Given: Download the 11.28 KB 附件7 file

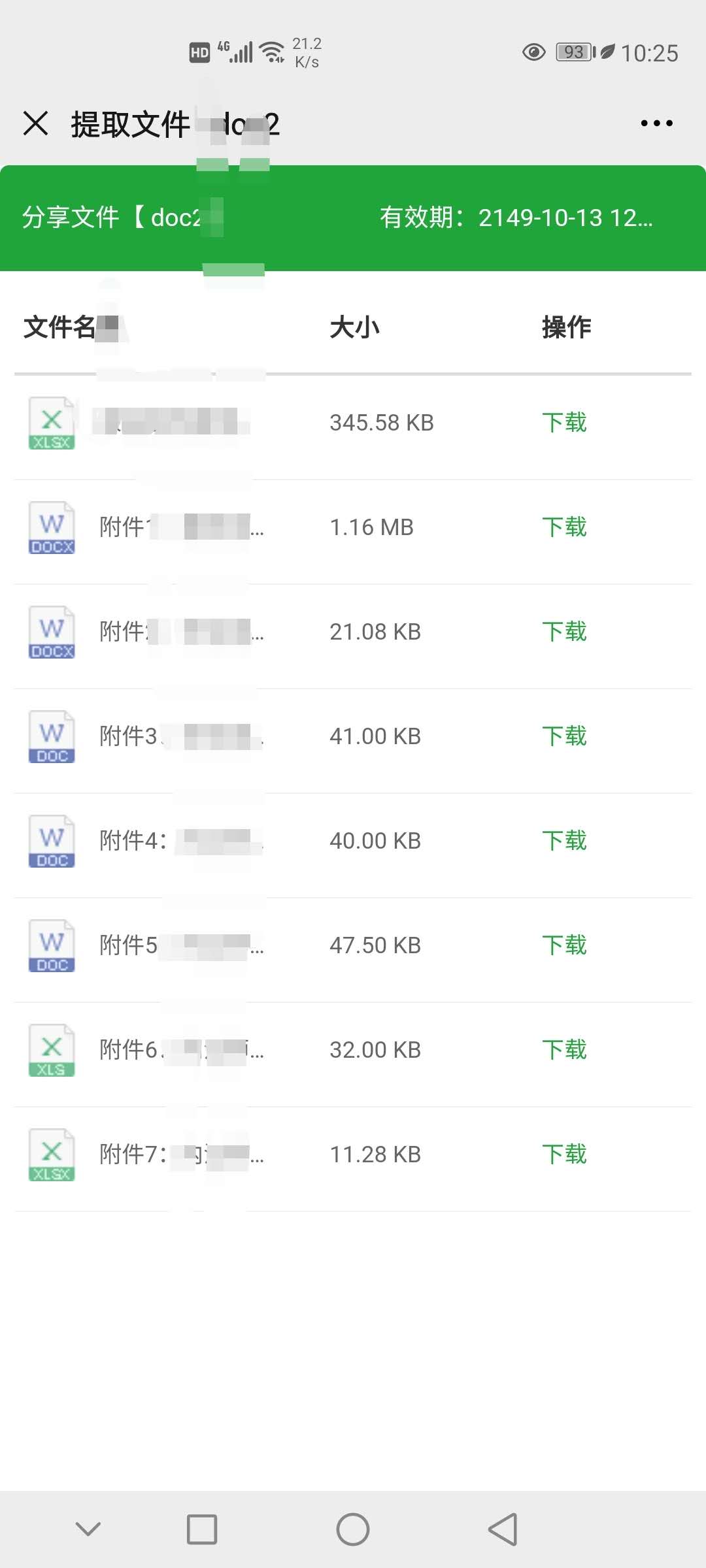Looking at the screenshot, I should click(x=565, y=1154).
